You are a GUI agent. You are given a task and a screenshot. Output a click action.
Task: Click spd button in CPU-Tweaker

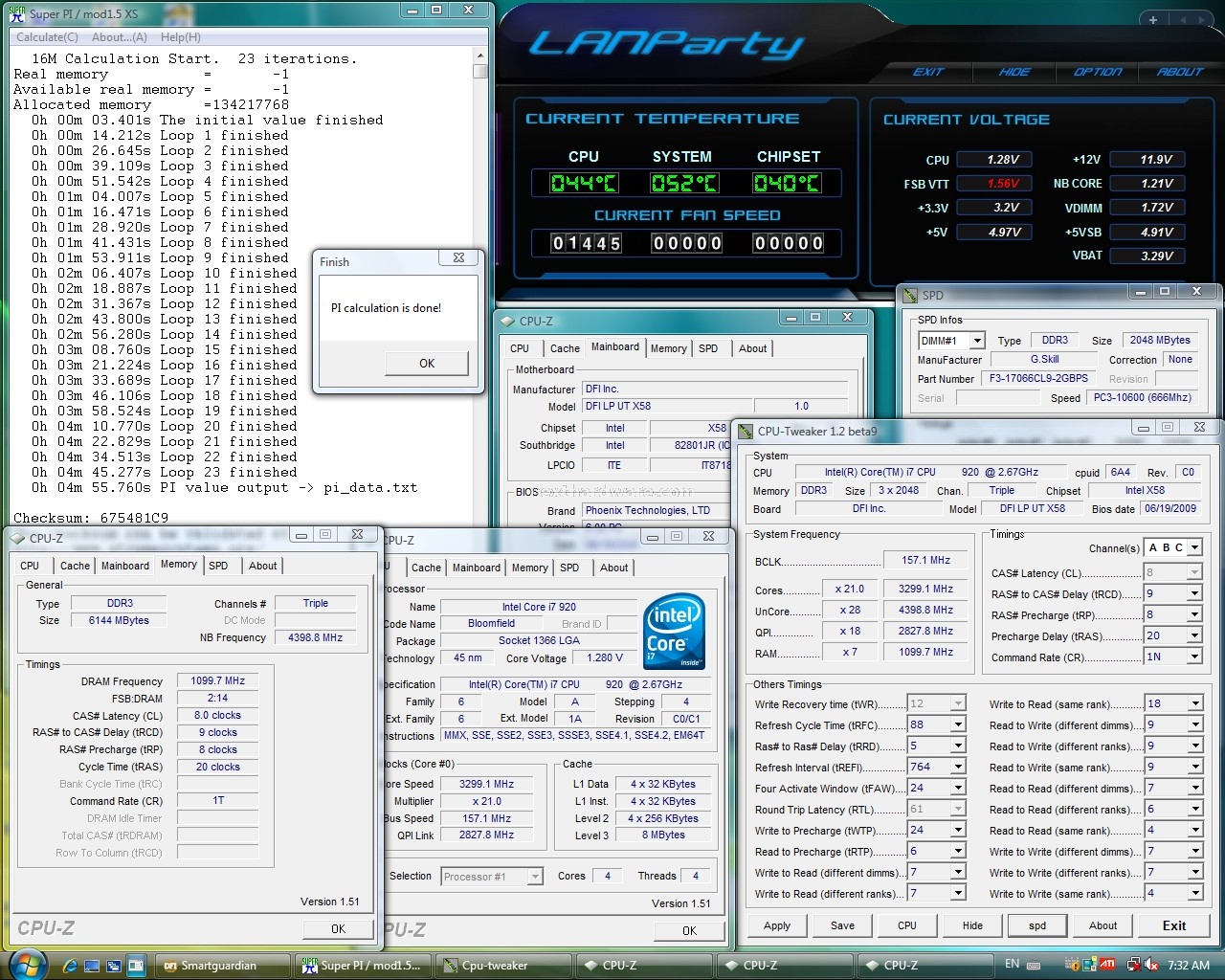coord(1037,925)
